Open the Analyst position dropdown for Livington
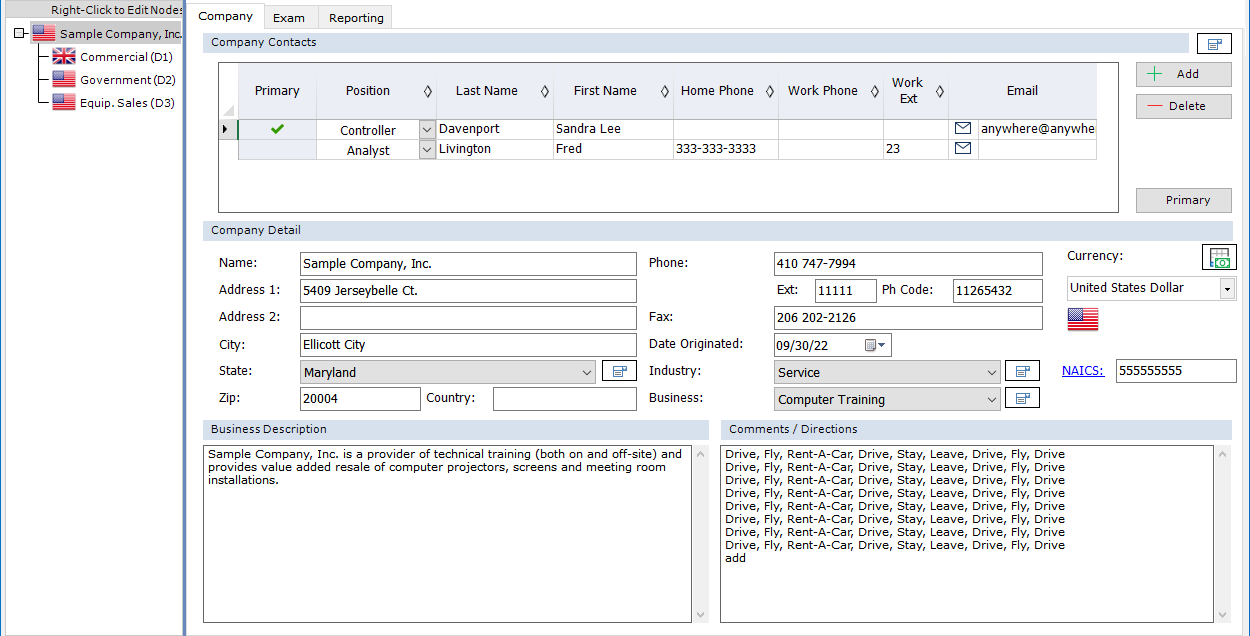Viewport: 1250px width, 636px height. pyautogui.click(x=426, y=148)
